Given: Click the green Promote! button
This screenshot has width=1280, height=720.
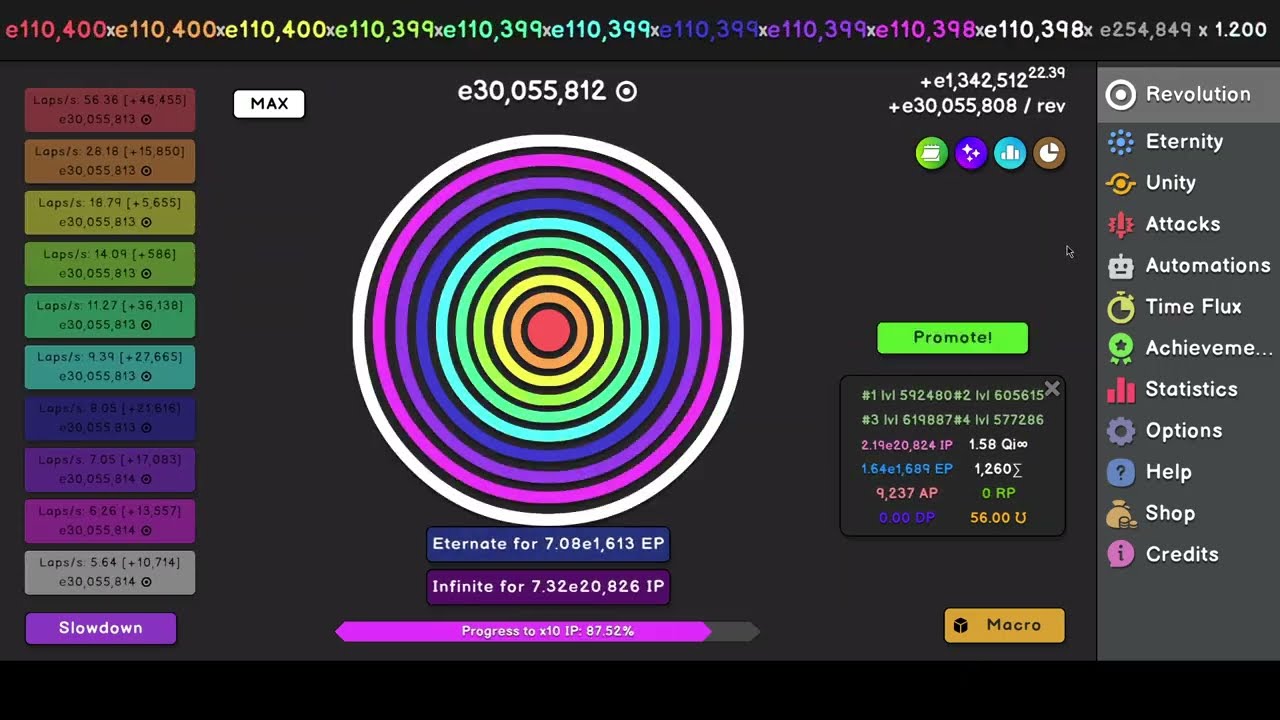Looking at the screenshot, I should pos(953,338).
